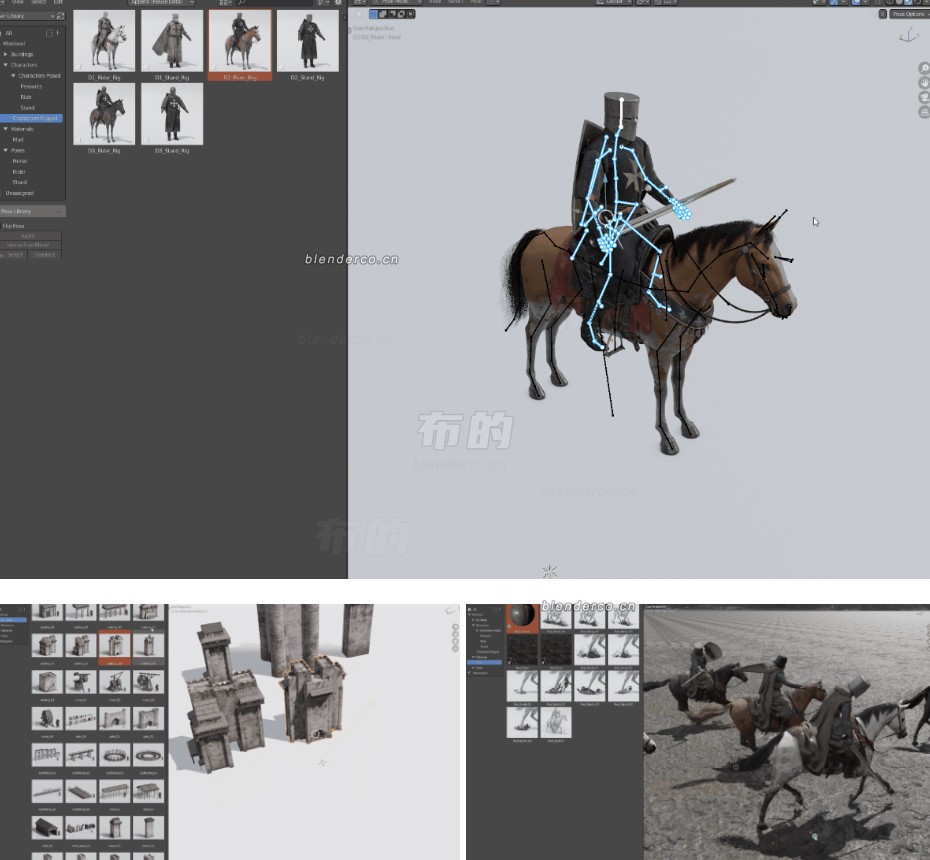
Task: Click the Select pose bones button
Action: click(13, 255)
